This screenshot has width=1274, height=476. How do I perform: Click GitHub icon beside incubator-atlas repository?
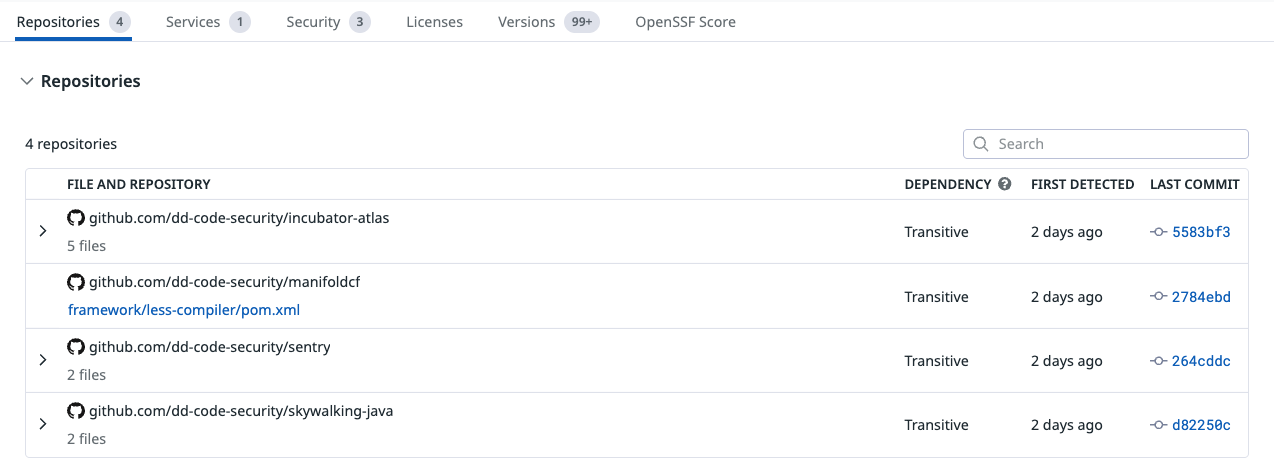[76, 218]
